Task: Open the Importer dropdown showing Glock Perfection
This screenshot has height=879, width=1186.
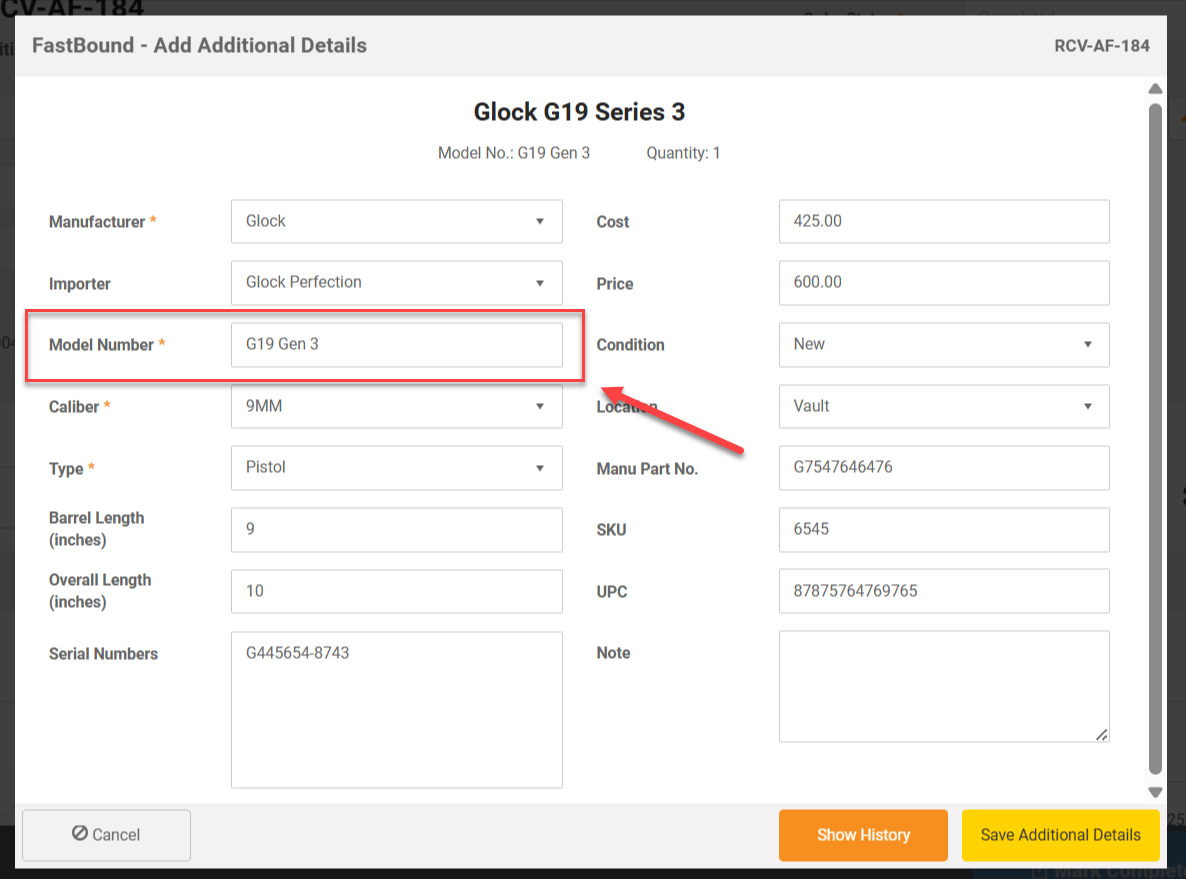Action: [396, 283]
